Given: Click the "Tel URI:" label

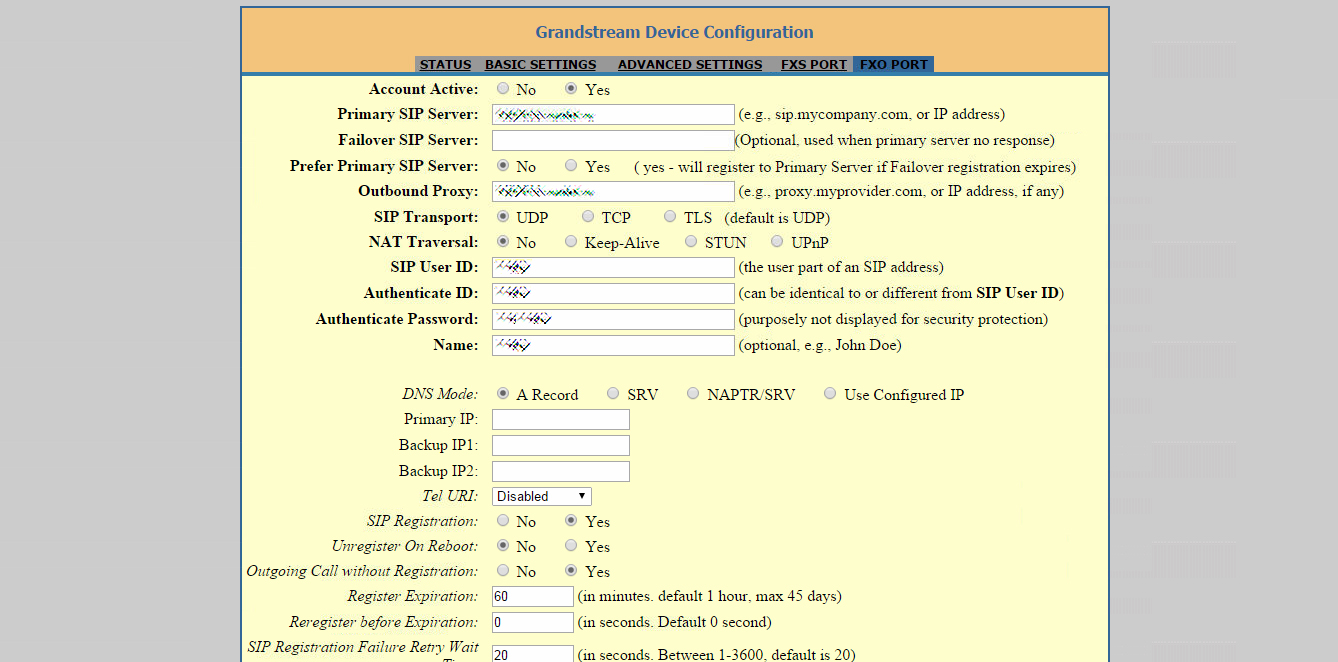Looking at the screenshot, I should tap(450, 496).
